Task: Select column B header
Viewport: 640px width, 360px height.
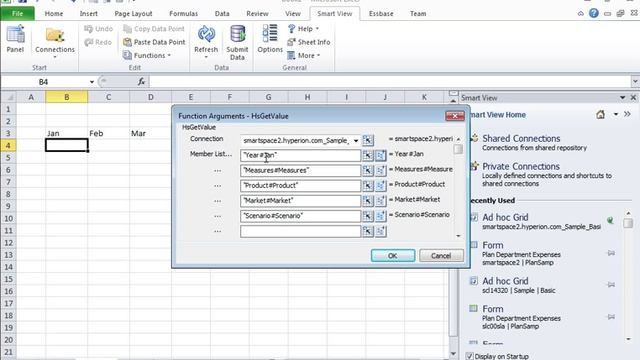Action: pos(67,97)
